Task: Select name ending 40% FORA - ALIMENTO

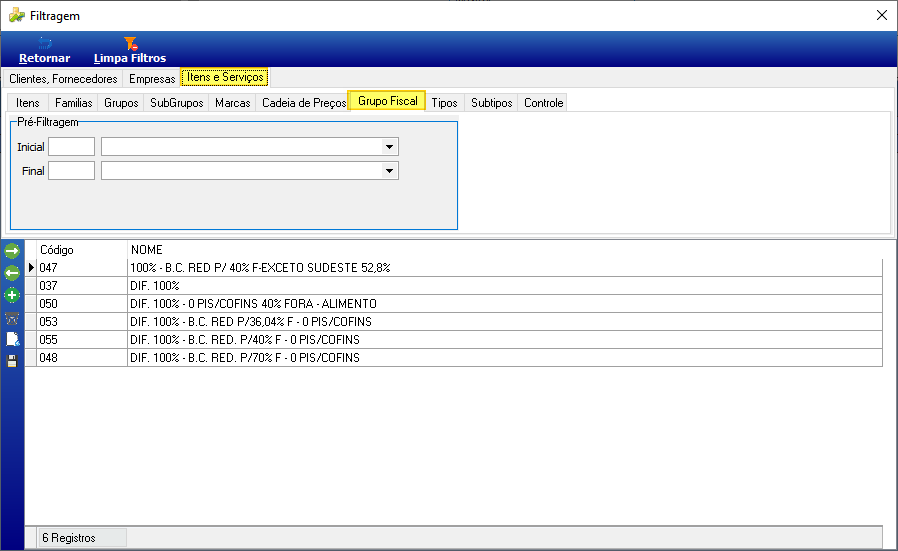Action: (x=505, y=304)
